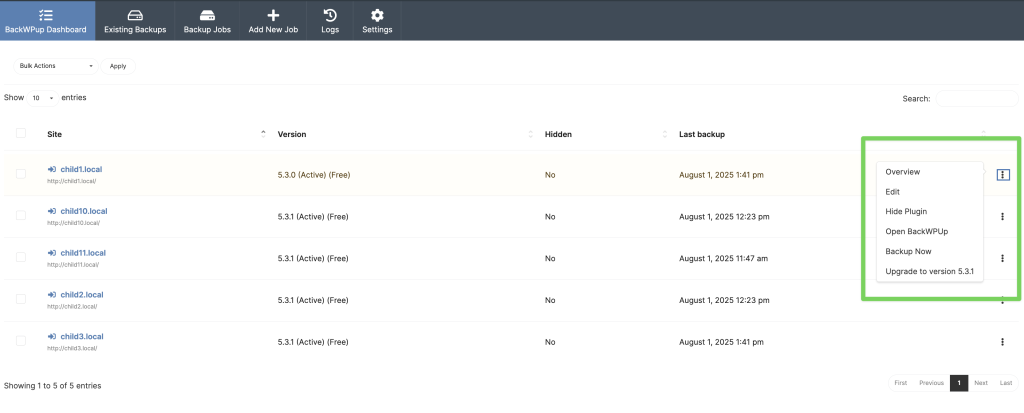Check the child3.local row checkbox
The image size is (1024, 413).
tap(21, 341)
